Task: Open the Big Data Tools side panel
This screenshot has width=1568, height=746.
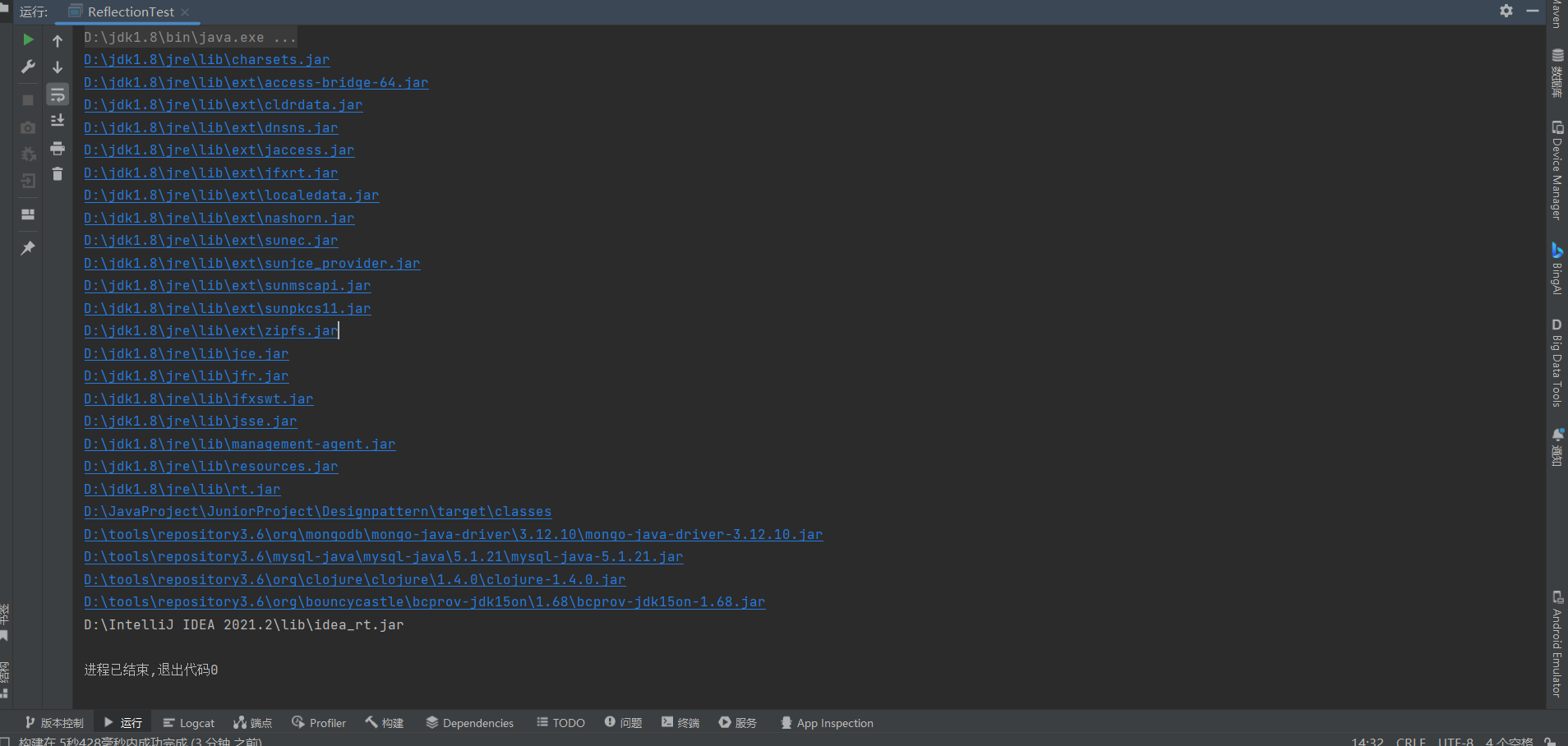Action: [x=1556, y=362]
